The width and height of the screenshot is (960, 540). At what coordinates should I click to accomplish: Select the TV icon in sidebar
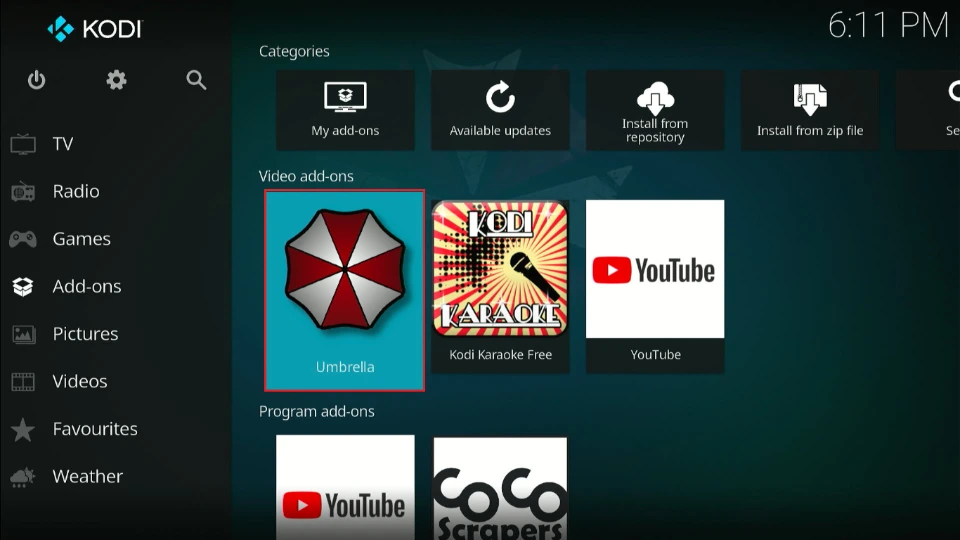(x=23, y=144)
